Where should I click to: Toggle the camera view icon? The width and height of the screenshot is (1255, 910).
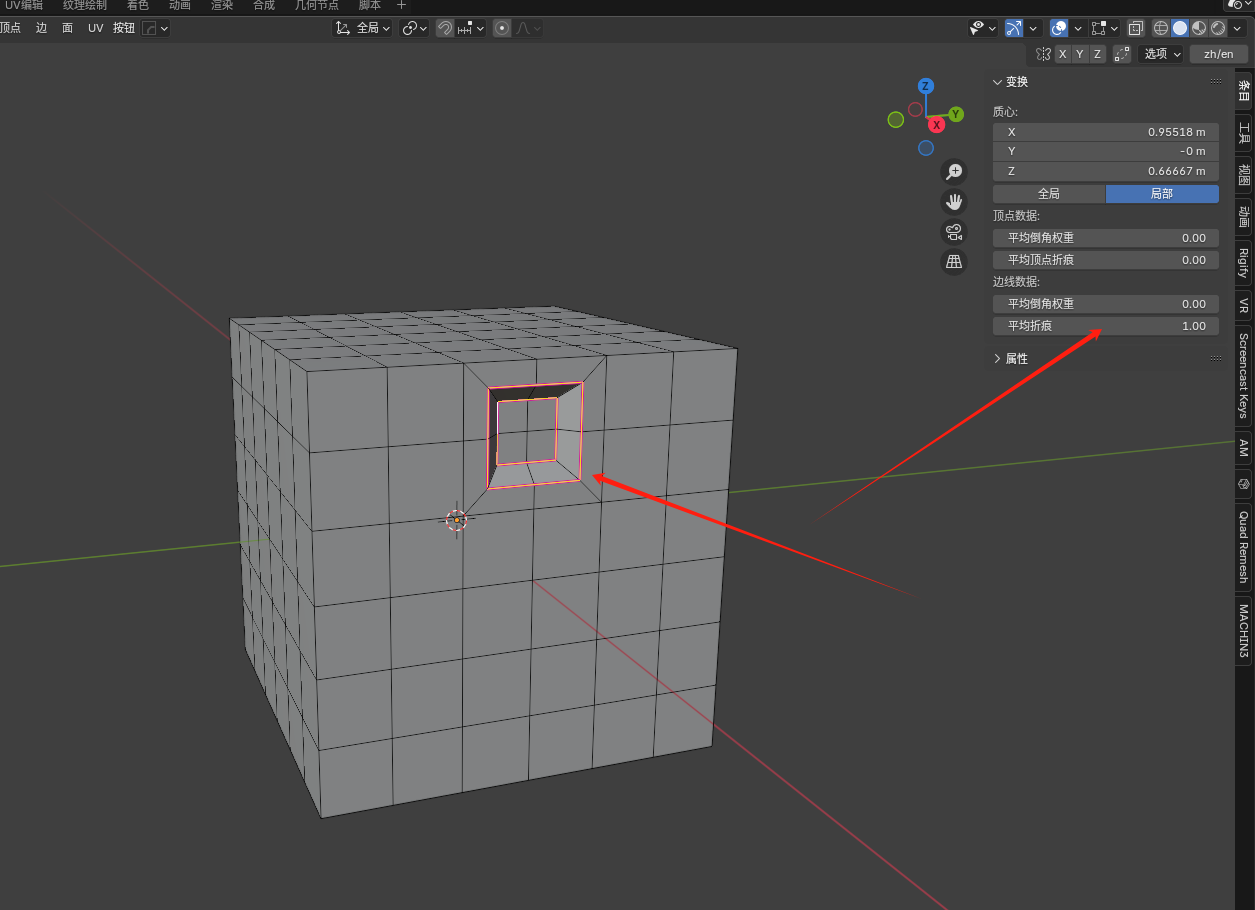click(x=954, y=232)
